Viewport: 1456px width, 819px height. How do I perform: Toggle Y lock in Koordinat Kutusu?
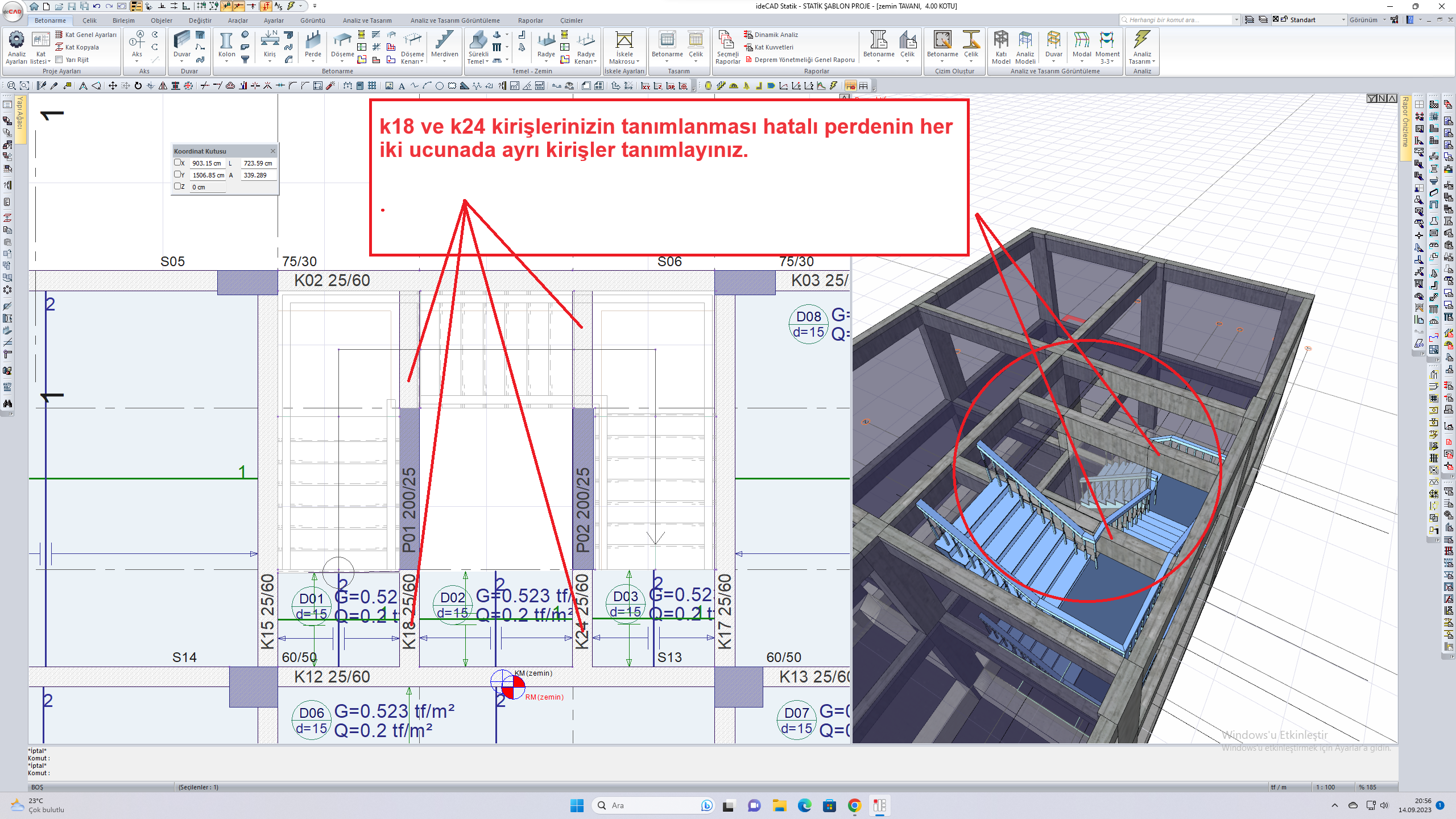[177, 175]
